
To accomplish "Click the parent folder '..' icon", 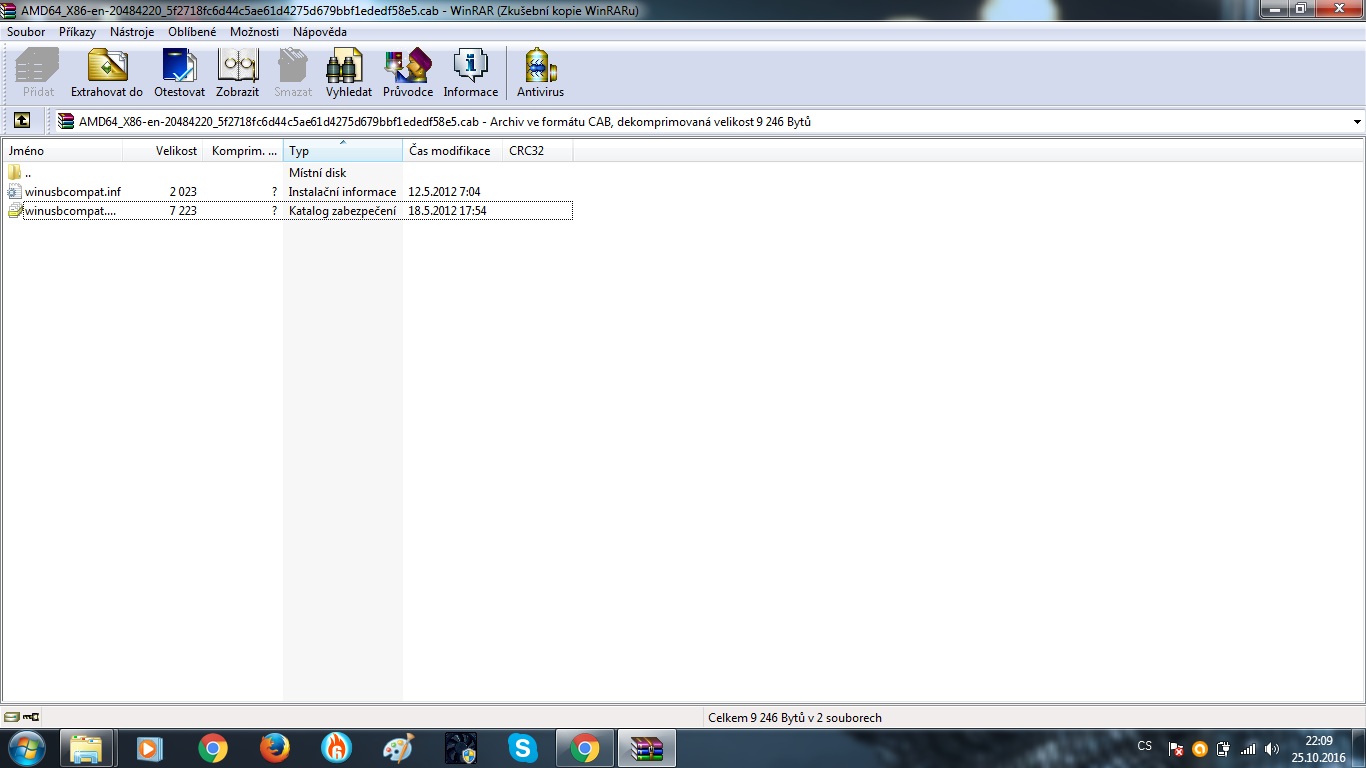I will (14, 172).
